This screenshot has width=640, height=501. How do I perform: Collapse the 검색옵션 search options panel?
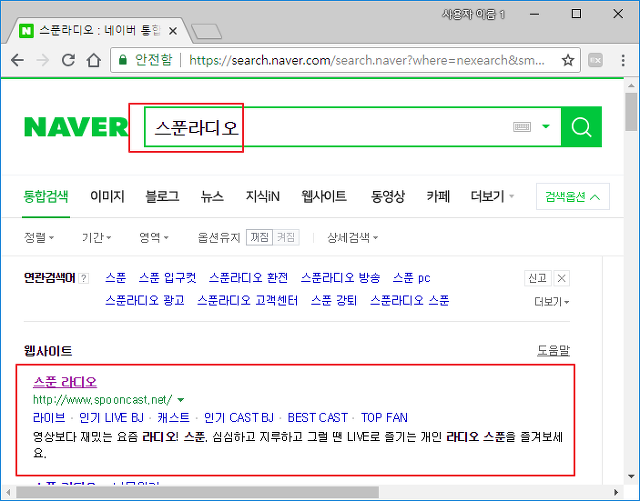coord(573,197)
